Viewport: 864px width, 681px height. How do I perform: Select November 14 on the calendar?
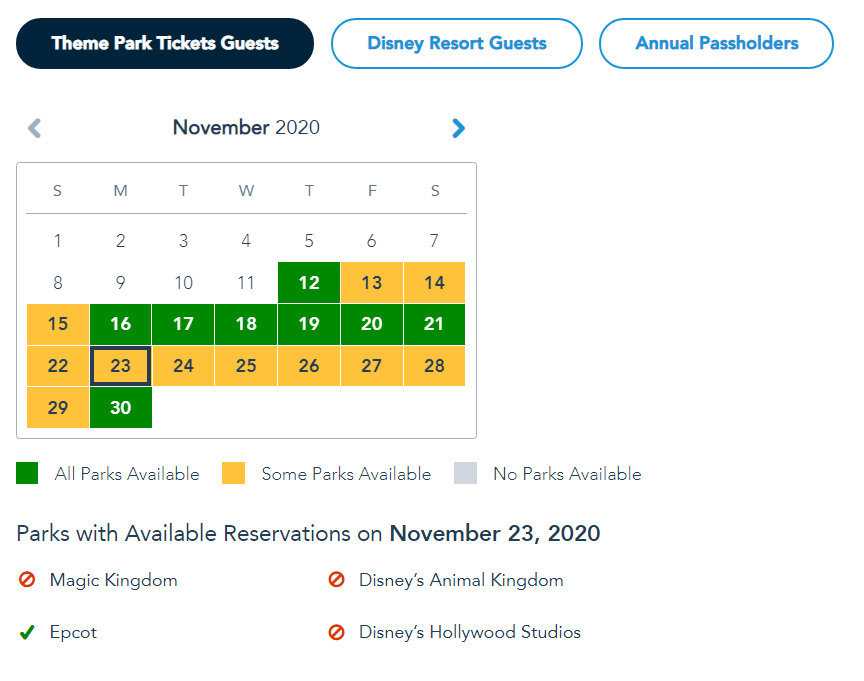(x=434, y=283)
